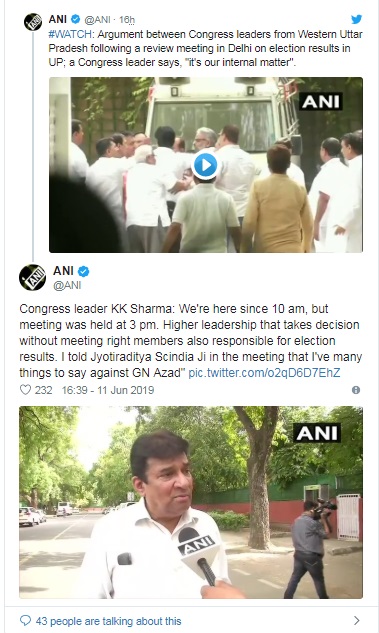The height and width of the screenshot is (633, 379).
Task: Open the #WATCH hashtag link
Action: pos(70,34)
